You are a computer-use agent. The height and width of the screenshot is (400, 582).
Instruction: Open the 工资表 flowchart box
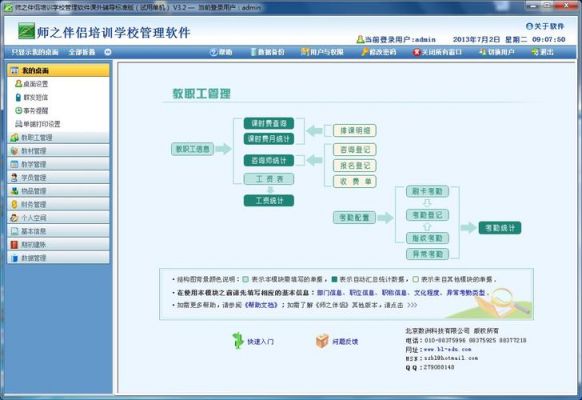tap(269, 179)
